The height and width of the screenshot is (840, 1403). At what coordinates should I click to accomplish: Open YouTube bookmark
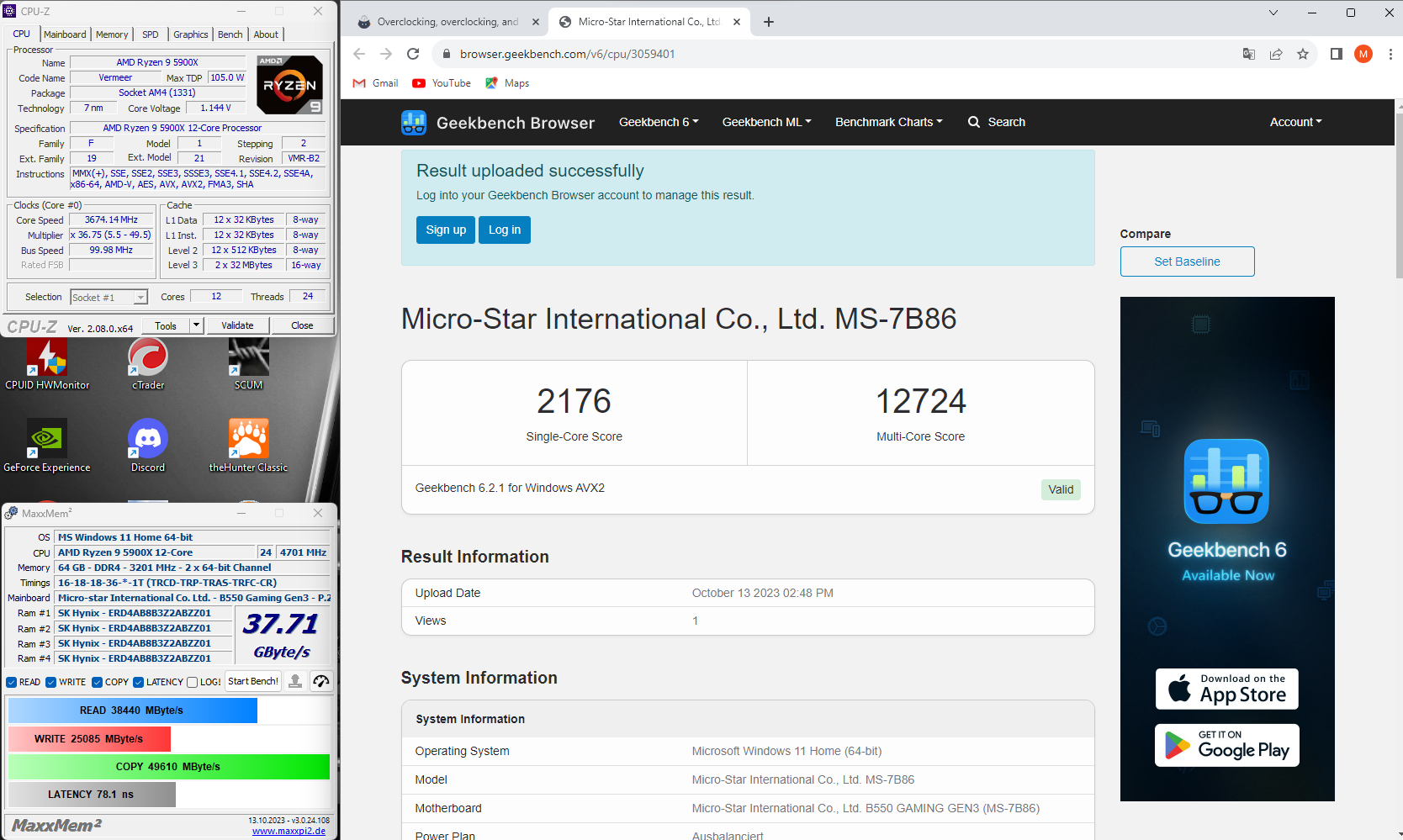442,83
